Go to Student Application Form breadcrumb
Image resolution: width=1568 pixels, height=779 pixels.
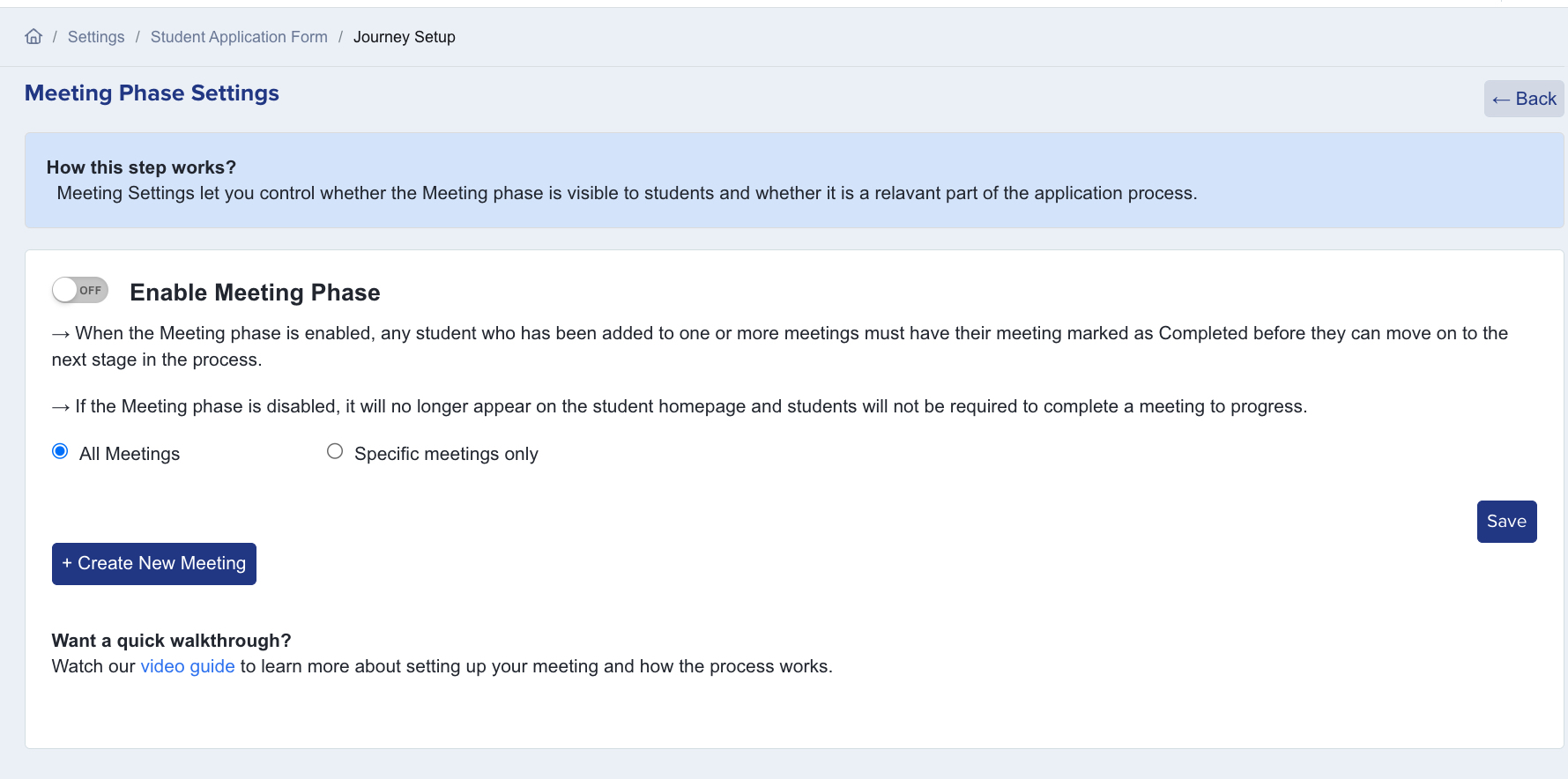tap(239, 37)
